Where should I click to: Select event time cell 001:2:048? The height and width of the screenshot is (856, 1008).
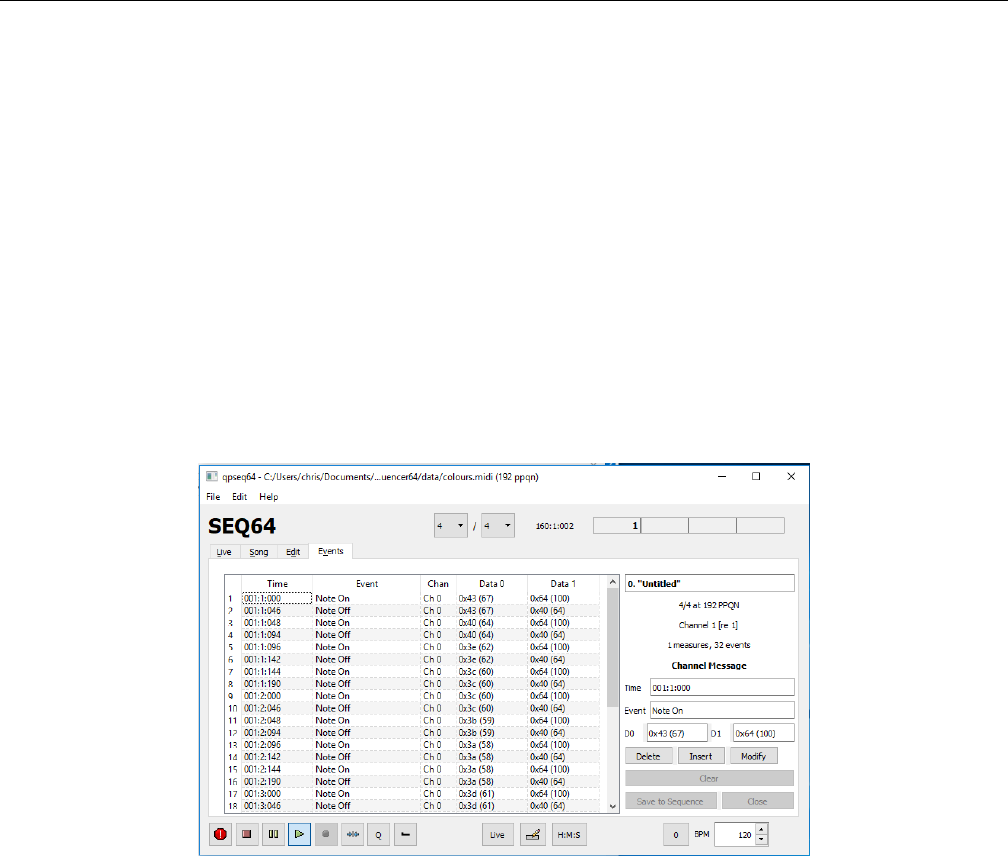click(x=277, y=720)
